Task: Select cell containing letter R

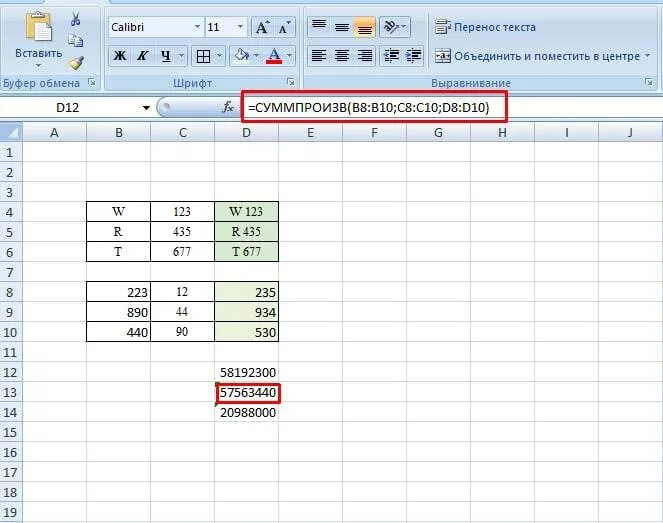Action: tap(118, 232)
